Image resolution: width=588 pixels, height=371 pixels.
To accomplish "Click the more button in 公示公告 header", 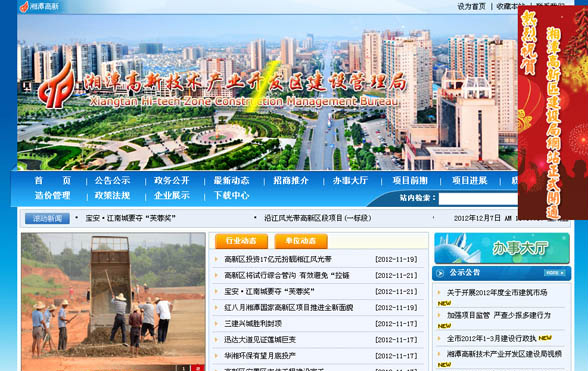I will (x=555, y=273).
